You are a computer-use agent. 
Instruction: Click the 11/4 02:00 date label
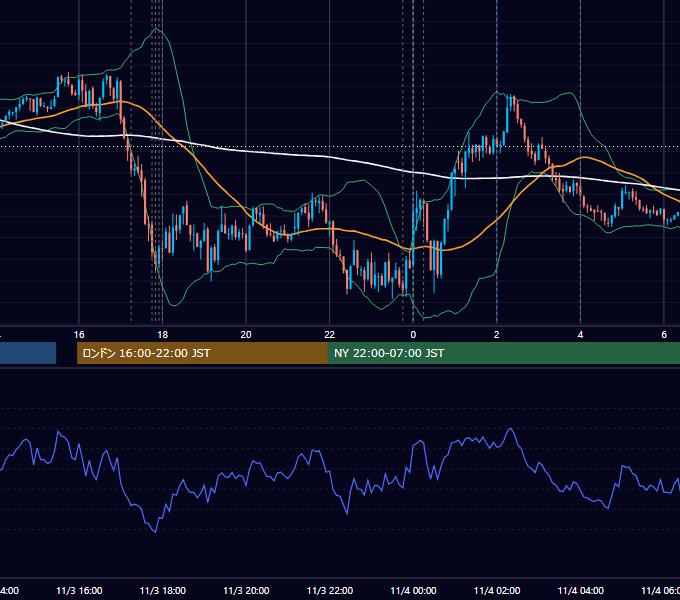pos(497,591)
